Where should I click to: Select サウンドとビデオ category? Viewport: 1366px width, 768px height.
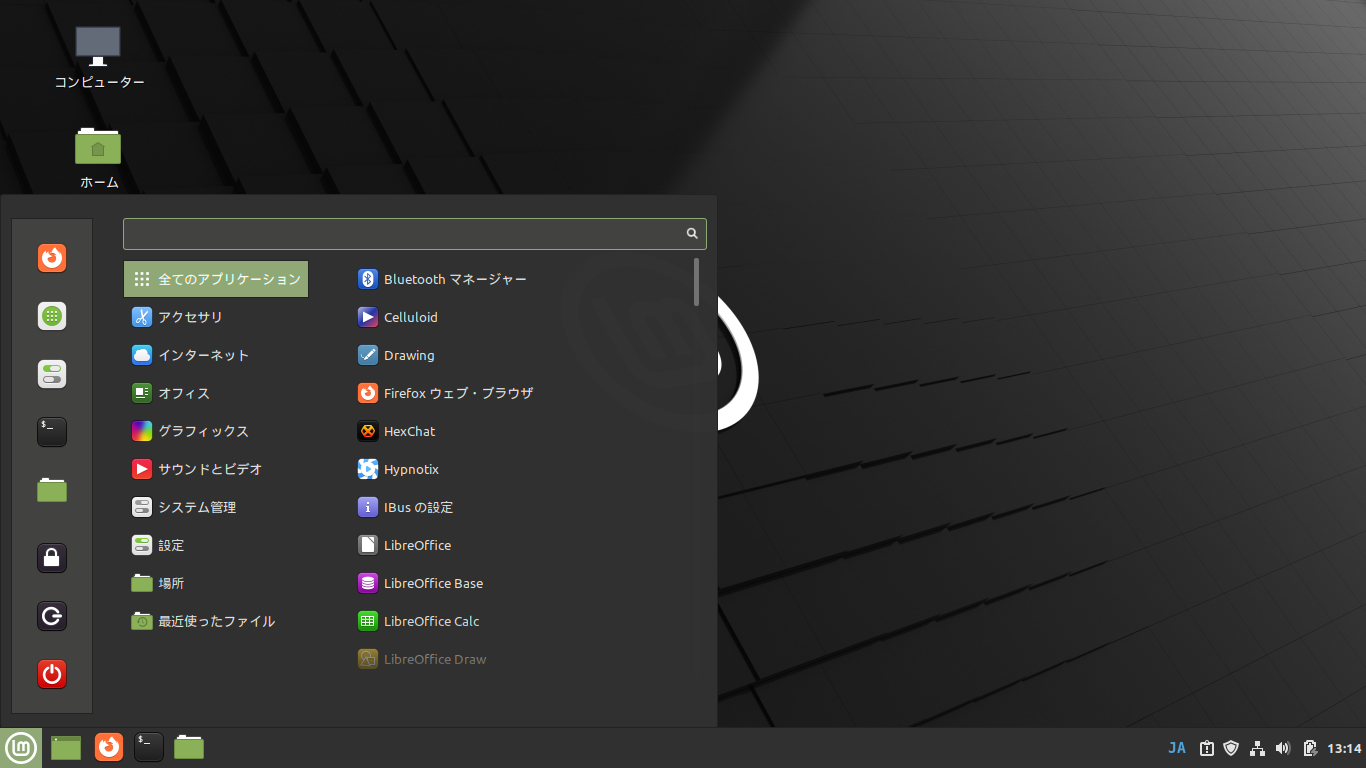point(216,469)
